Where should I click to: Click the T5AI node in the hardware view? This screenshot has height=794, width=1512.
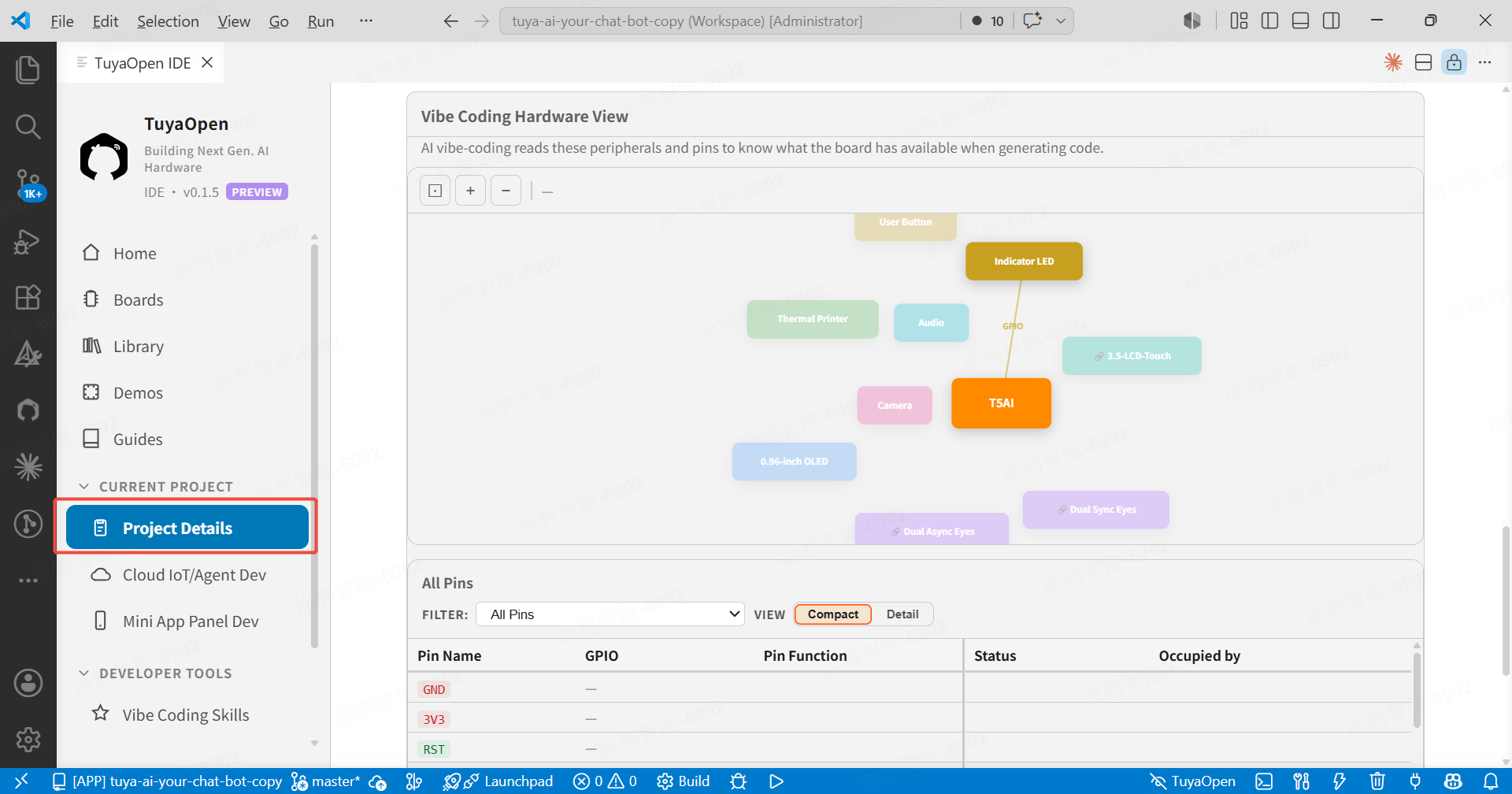tap(1001, 403)
